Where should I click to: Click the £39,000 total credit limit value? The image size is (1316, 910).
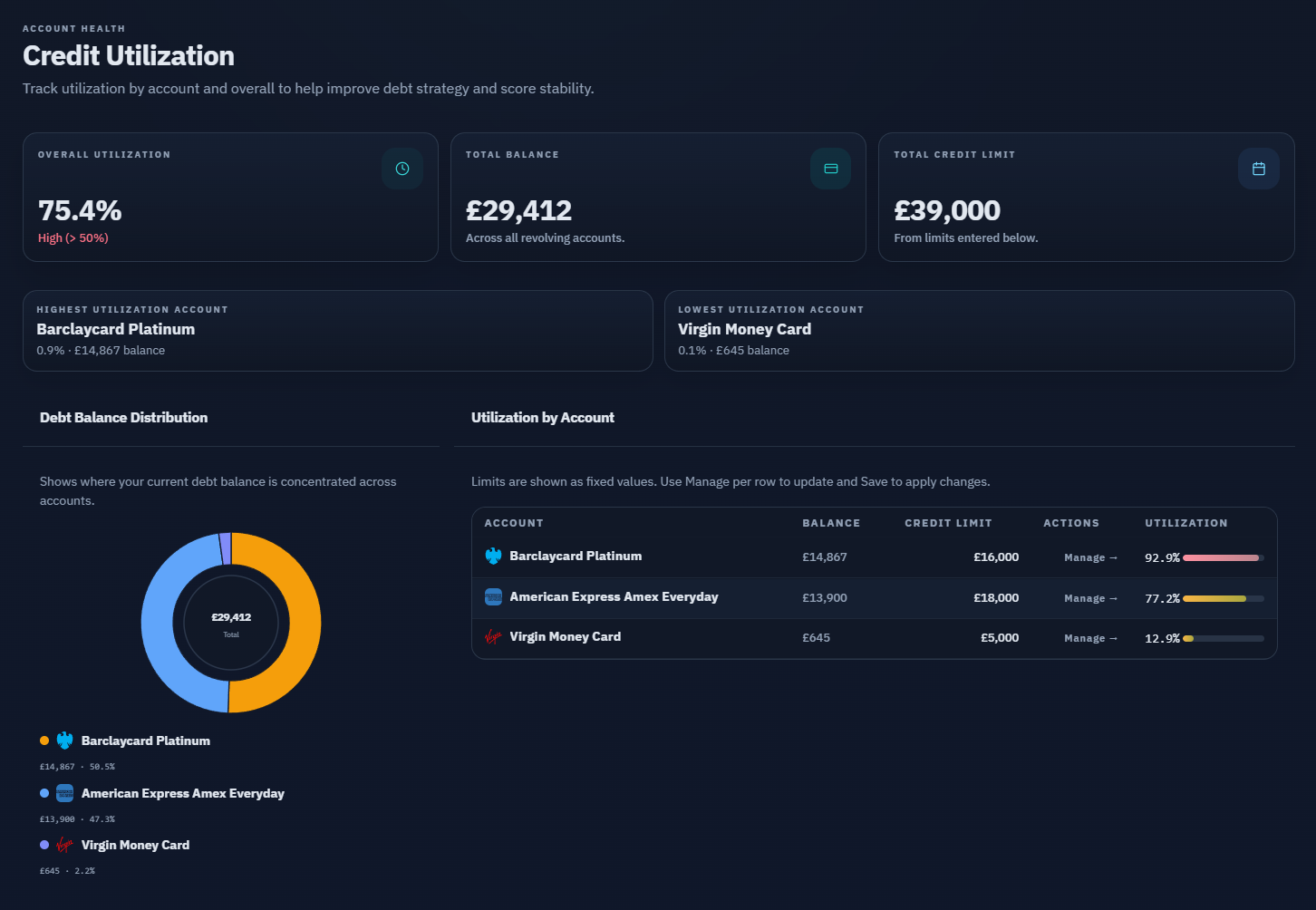pos(947,210)
